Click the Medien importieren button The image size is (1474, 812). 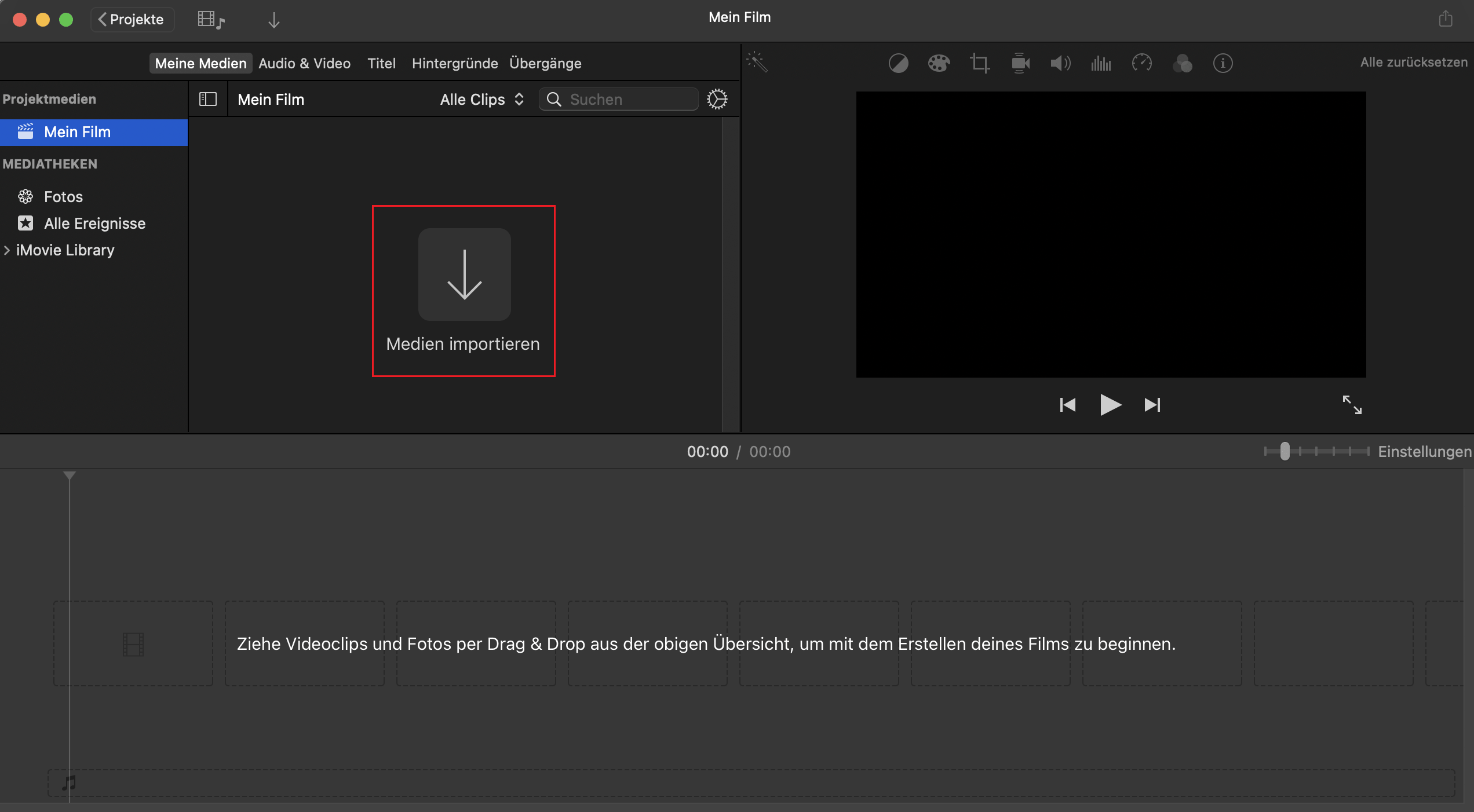click(464, 290)
